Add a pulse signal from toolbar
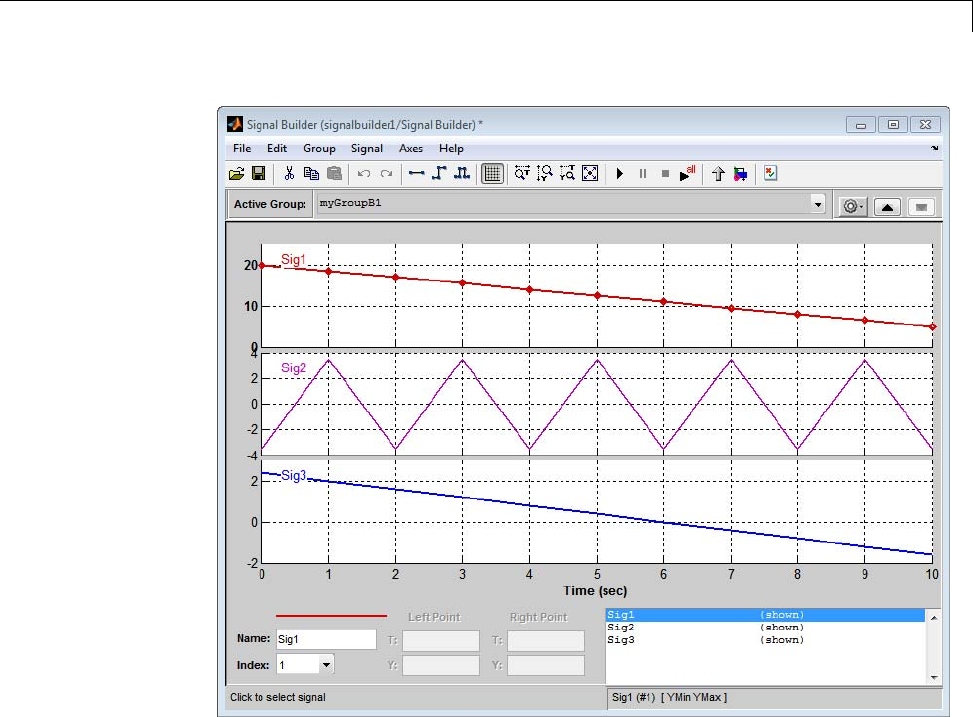The height and width of the screenshot is (717, 973). (461, 174)
